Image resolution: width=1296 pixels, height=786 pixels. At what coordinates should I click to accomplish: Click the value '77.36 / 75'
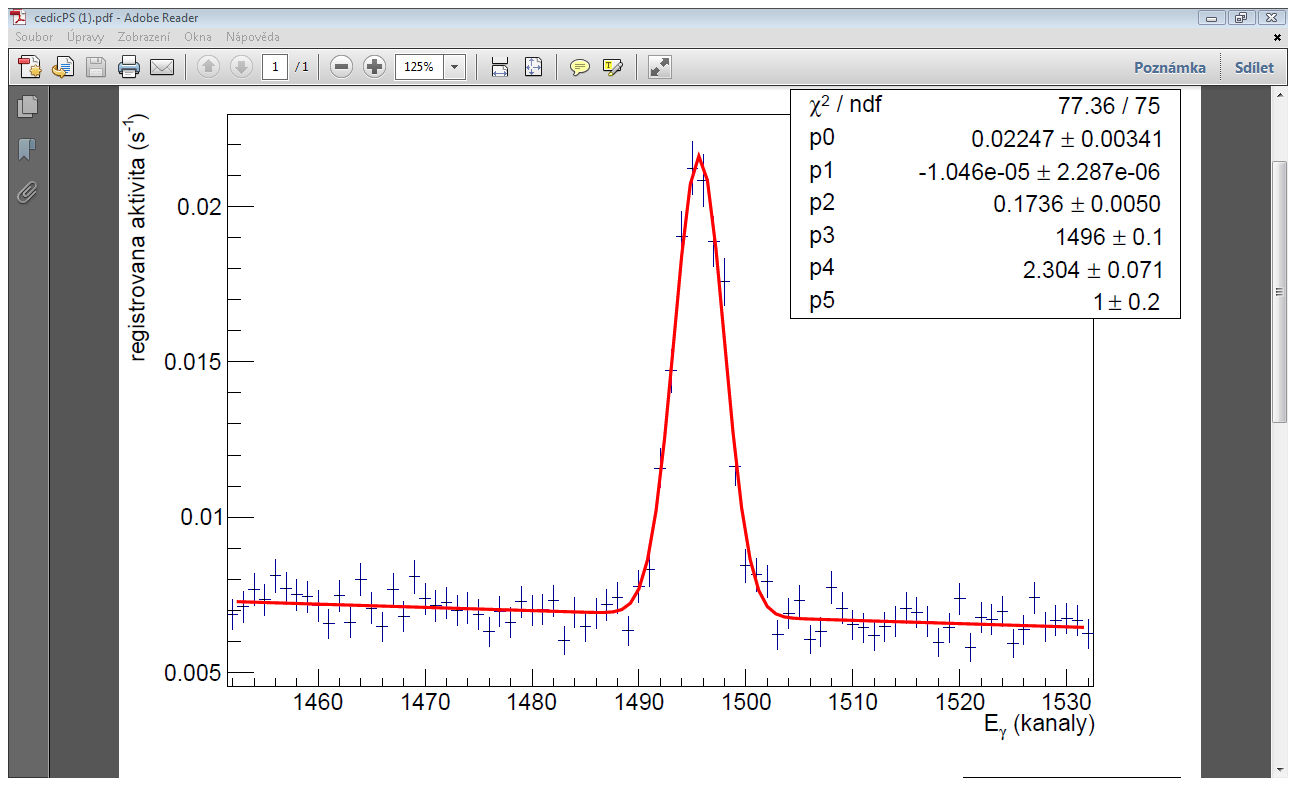pos(1108,105)
